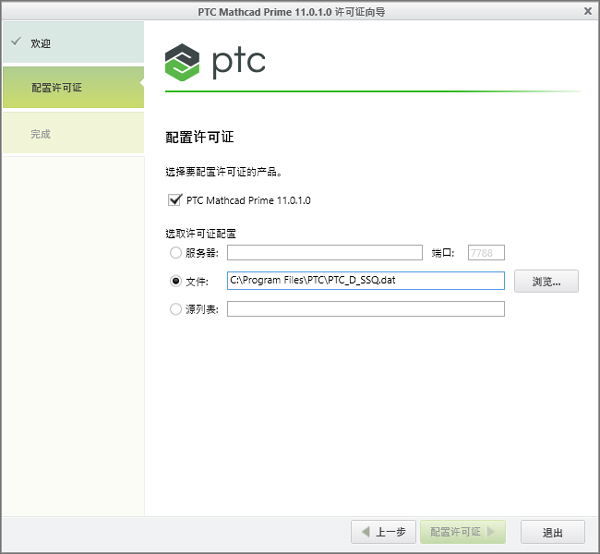Go back with 上一步 button
The height and width of the screenshot is (554, 600).
(x=383, y=532)
